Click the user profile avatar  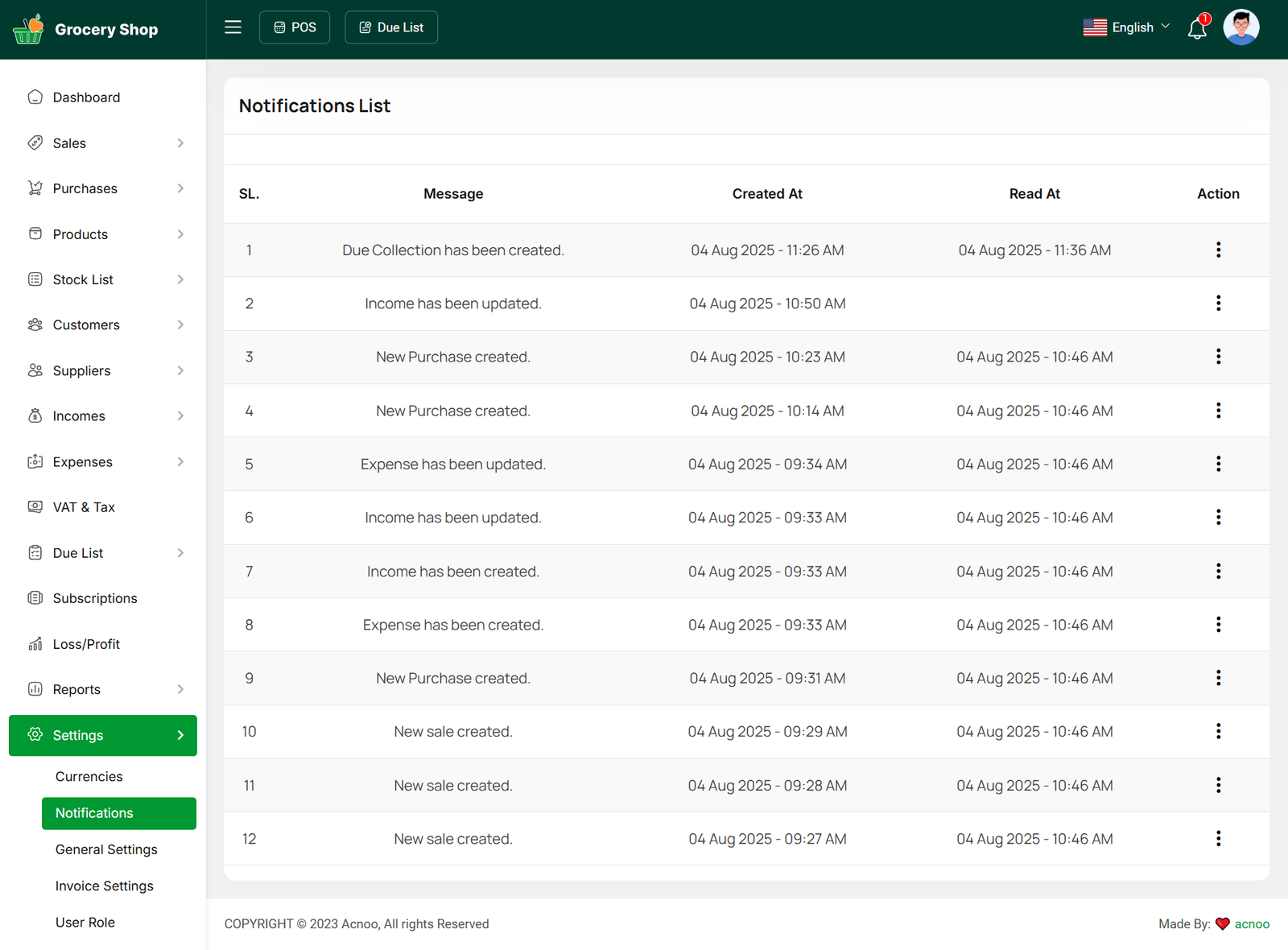(1241, 27)
